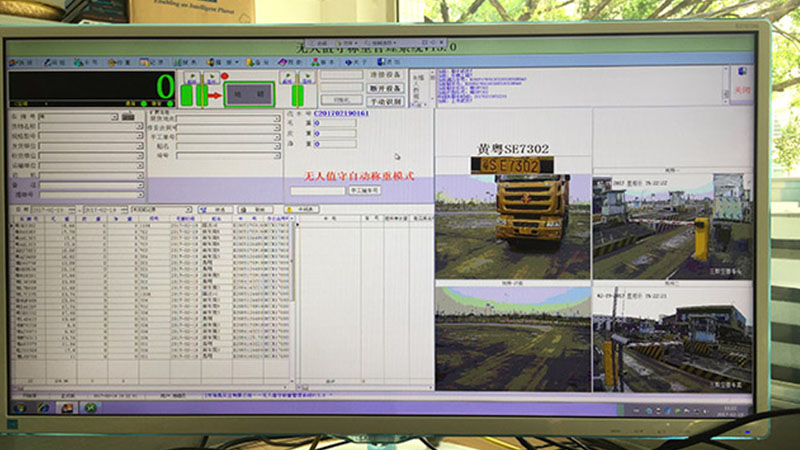Click first barrier-raise button left of scale
The height and width of the screenshot is (450, 800).
pos(192,78)
